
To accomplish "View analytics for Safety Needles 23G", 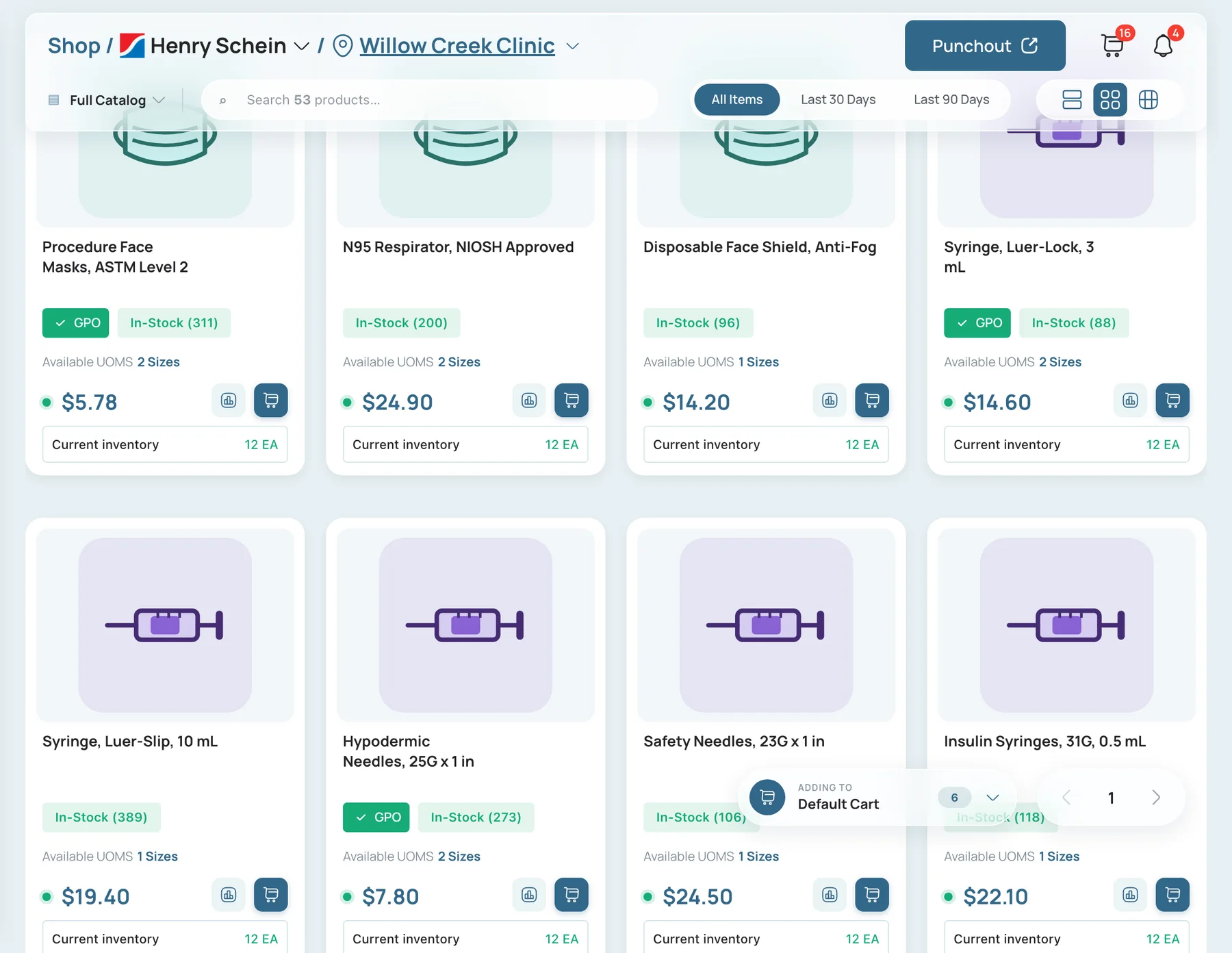I will (830, 895).
